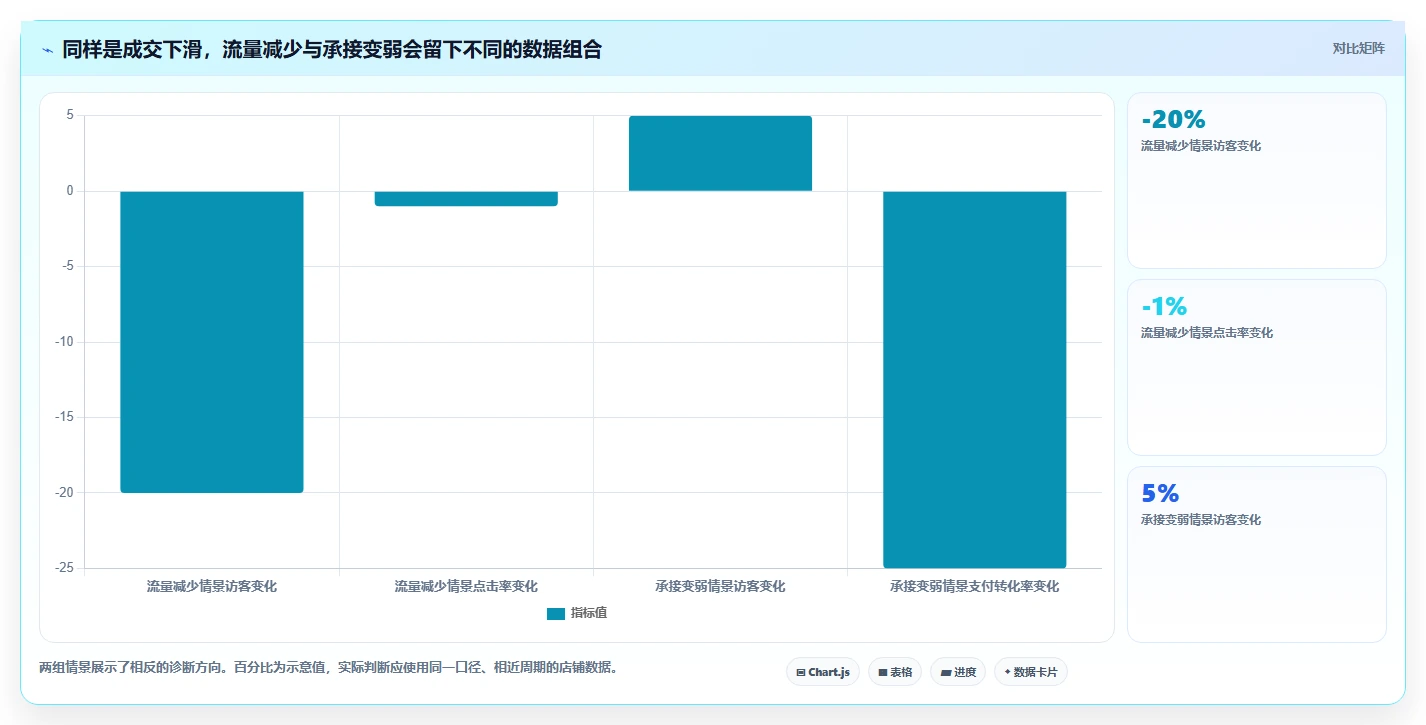Click the lightning icon beside the title
Screen dimensions: 1426x725
[x=47, y=50]
